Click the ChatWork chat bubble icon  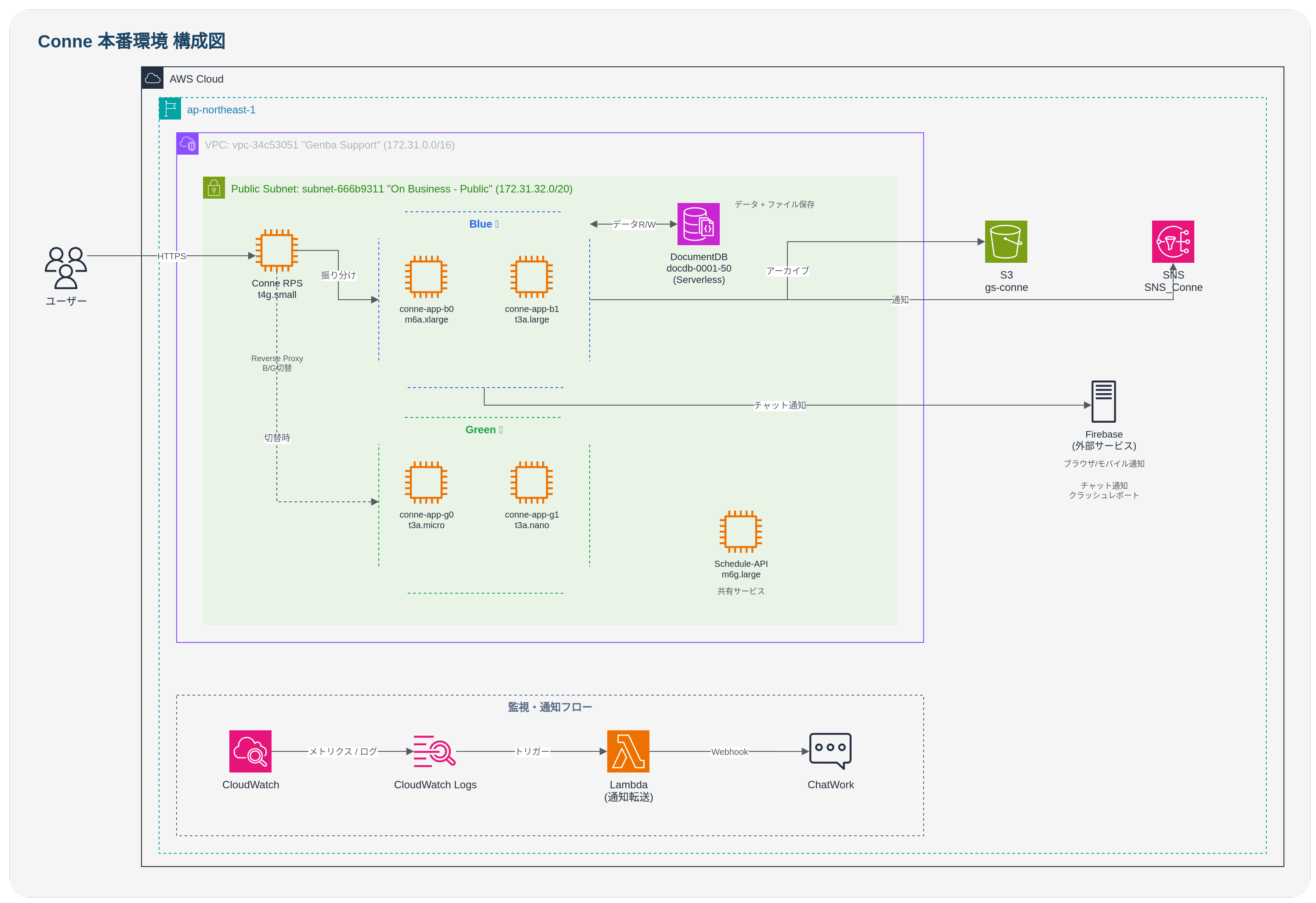click(830, 751)
